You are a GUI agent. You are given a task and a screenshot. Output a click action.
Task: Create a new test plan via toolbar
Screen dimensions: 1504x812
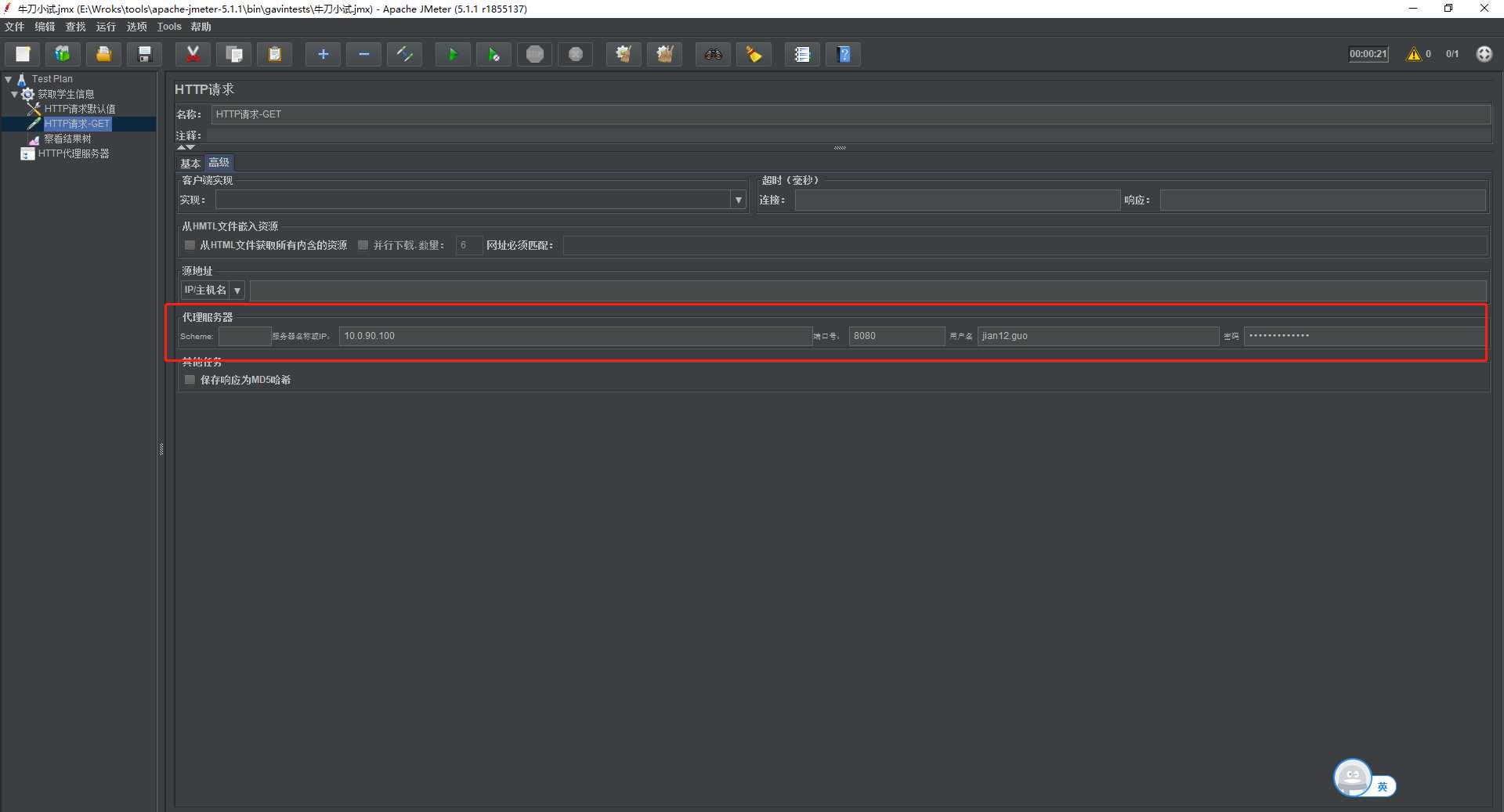tap(23, 54)
